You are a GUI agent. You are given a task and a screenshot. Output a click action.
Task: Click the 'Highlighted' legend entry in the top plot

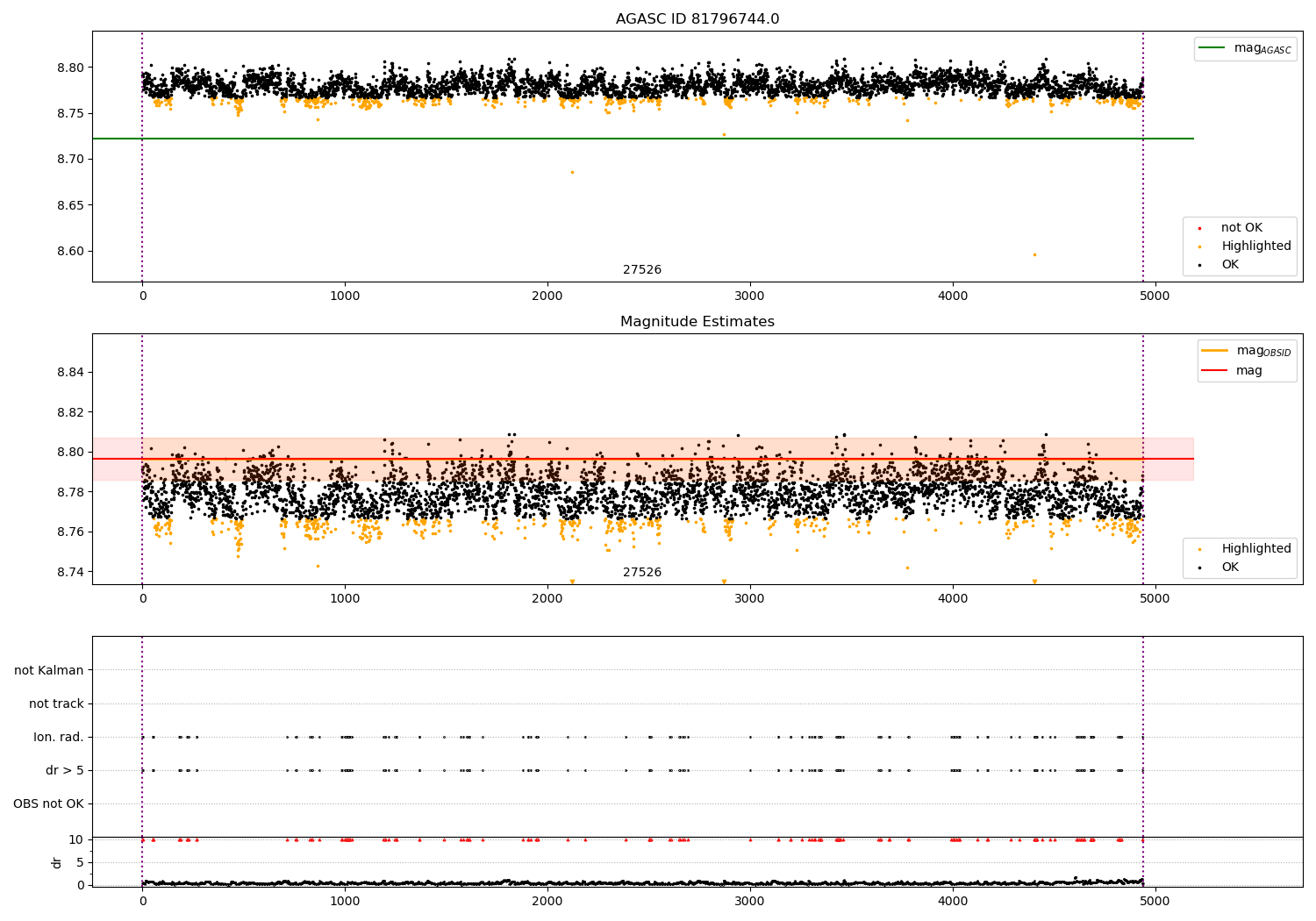coord(1255,246)
